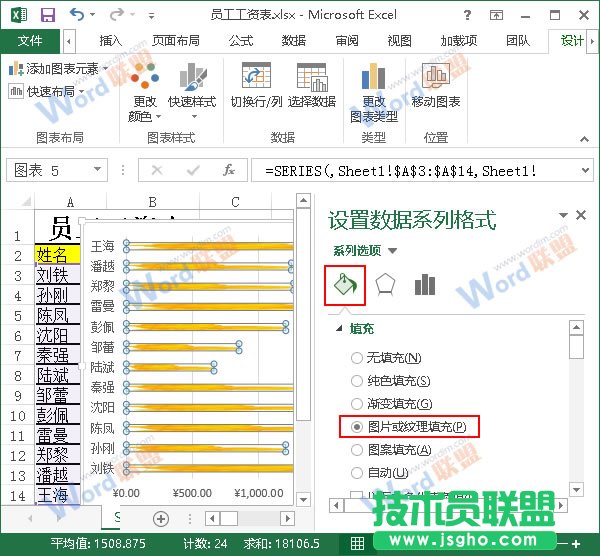The image size is (600, 556).
Task: Open the 文件 File tab
Action: [x=30, y=41]
